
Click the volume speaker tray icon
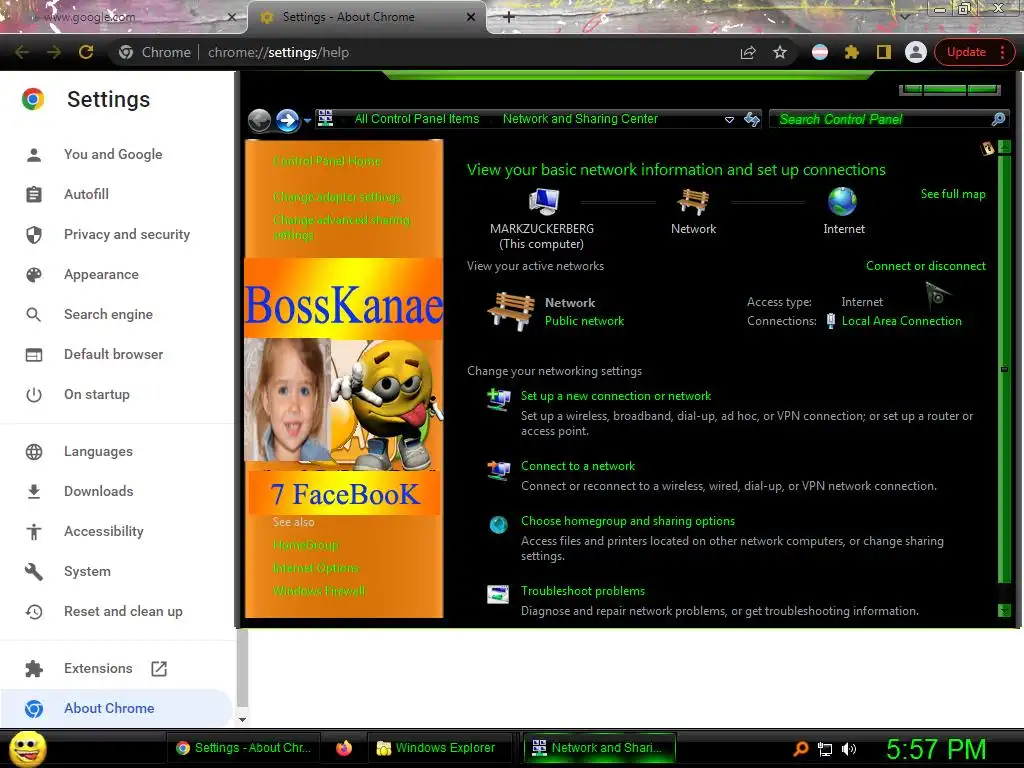pos(849,749)
